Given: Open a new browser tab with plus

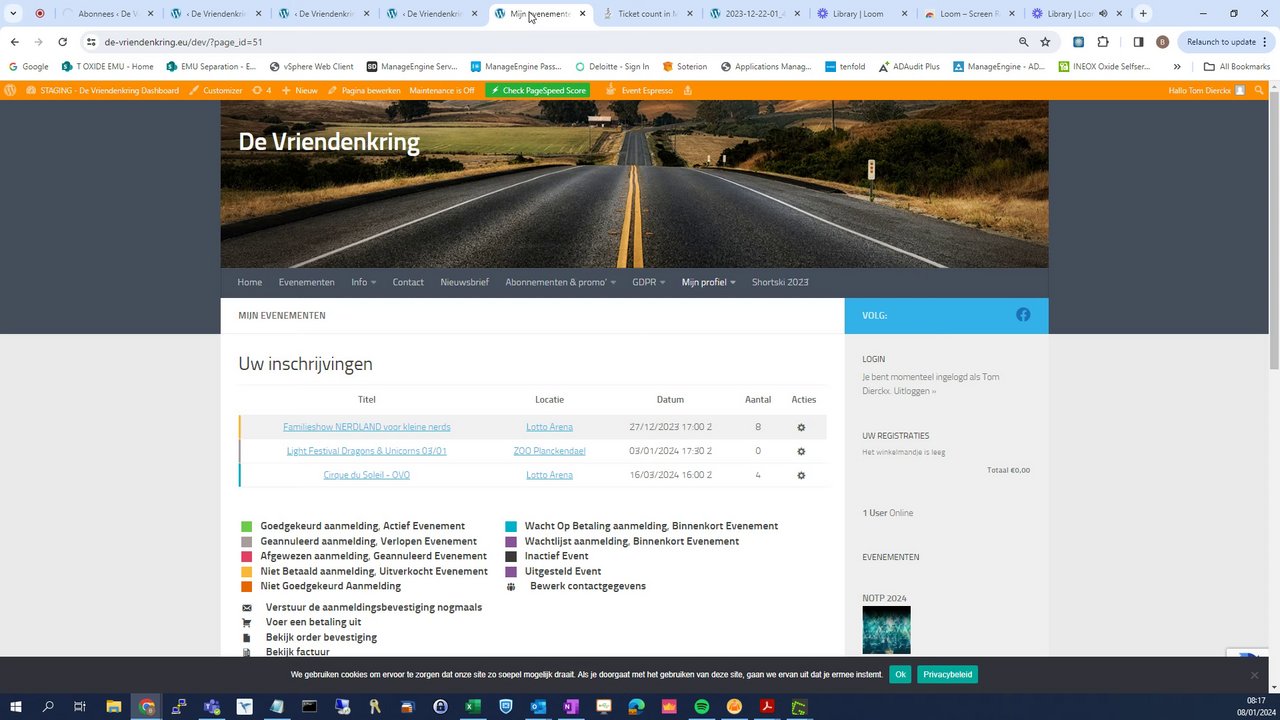Looking at the screenshot, I should (1143, 13).
